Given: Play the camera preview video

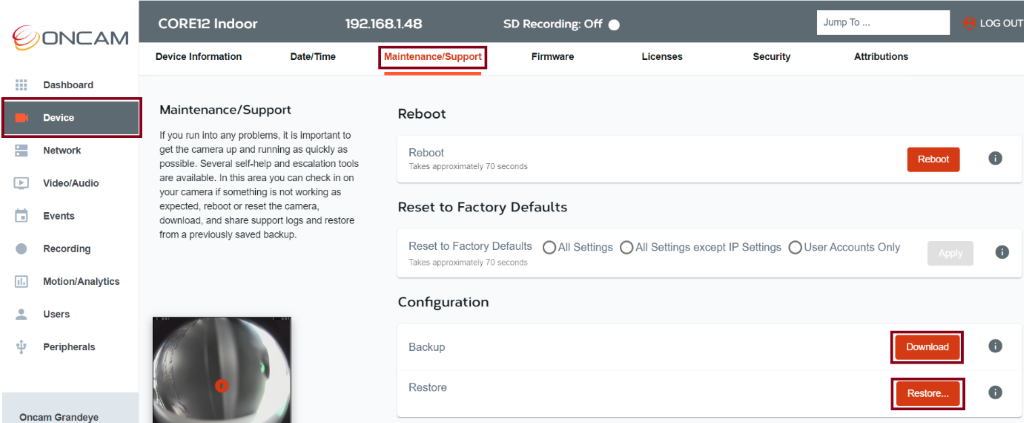Looking at the screenshot, I should (x=222, y=386).
